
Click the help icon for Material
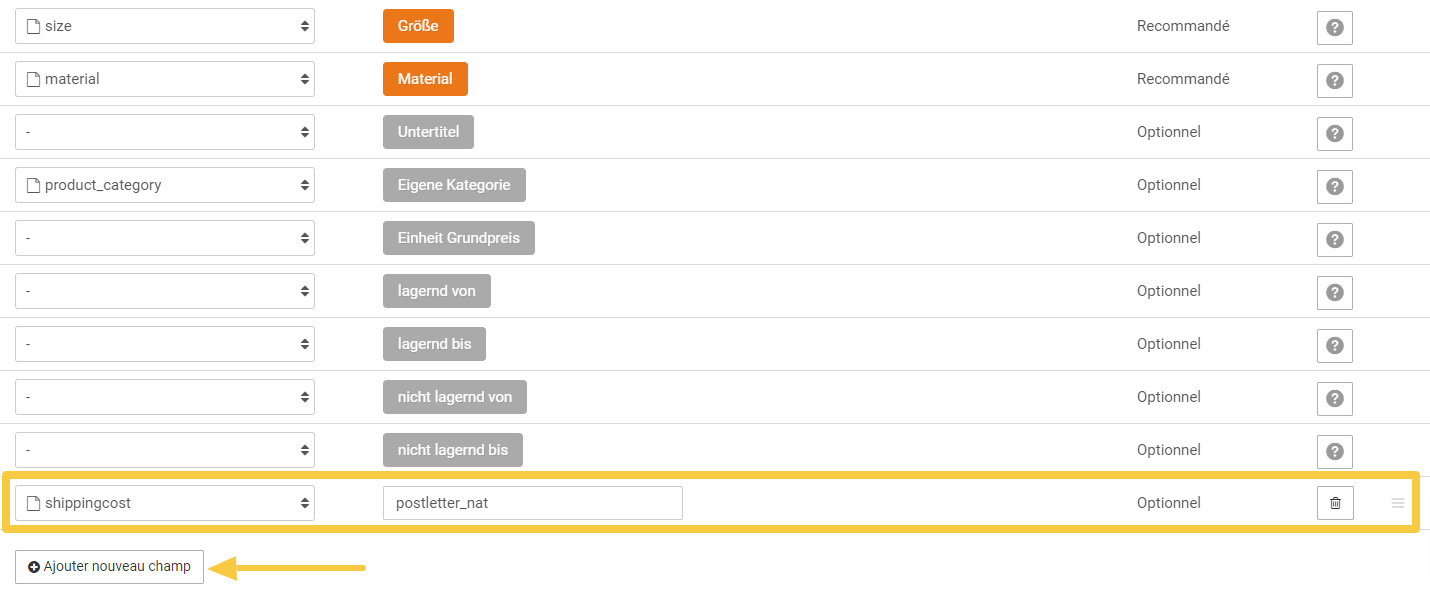[1334, 81]
